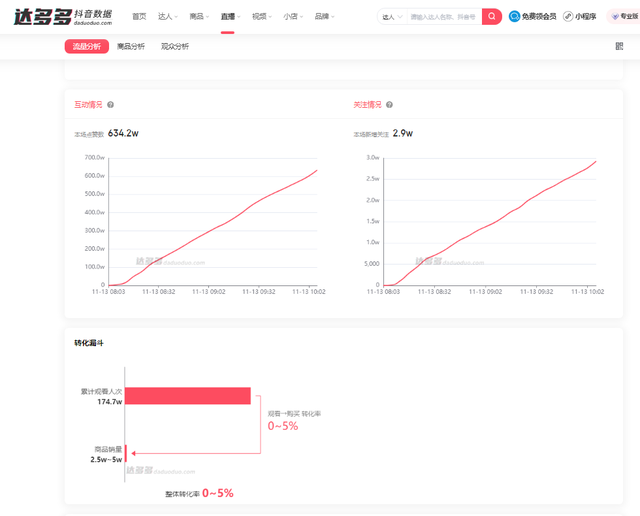Expand the 商品 navigation menu
This screenshot has width=640, height=516.
tap(199, 16)
